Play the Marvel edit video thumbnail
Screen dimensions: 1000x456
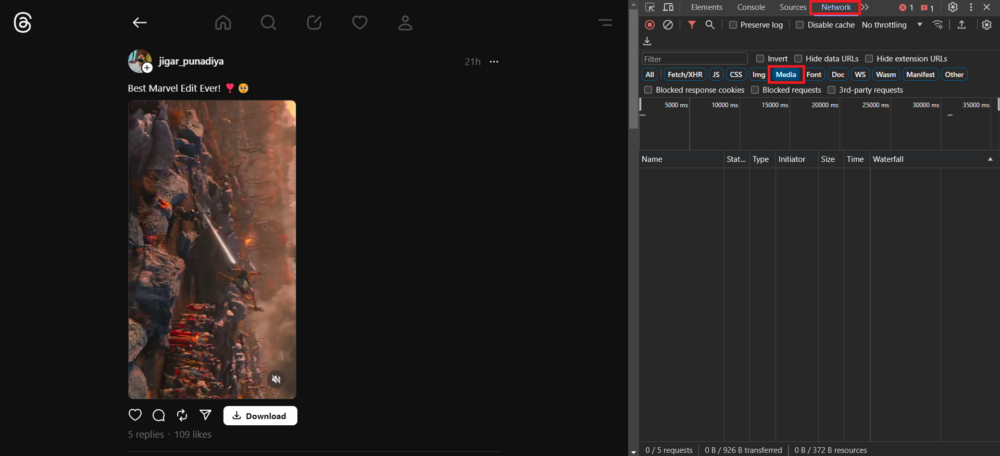pos(212,249)
